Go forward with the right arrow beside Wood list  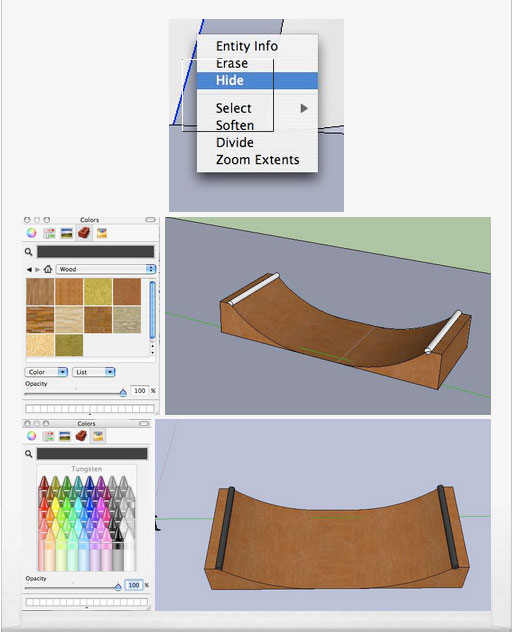click(37, 269)
